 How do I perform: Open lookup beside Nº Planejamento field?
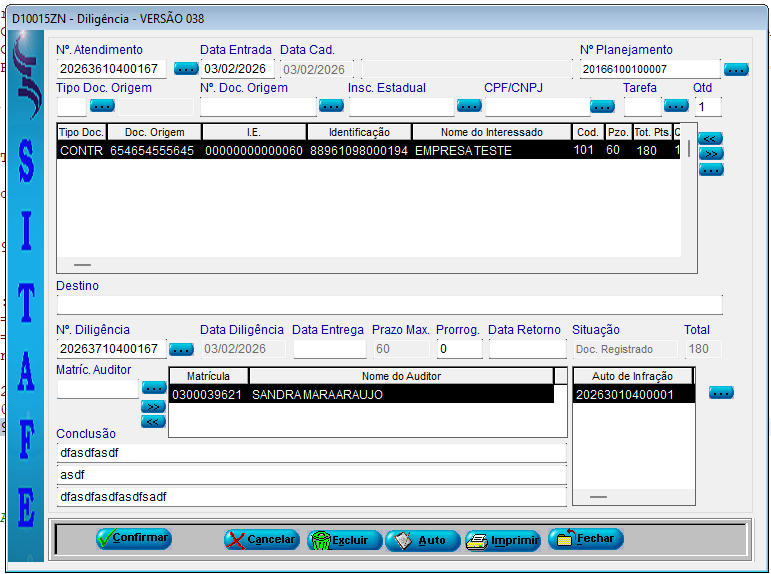click(736, 69)
